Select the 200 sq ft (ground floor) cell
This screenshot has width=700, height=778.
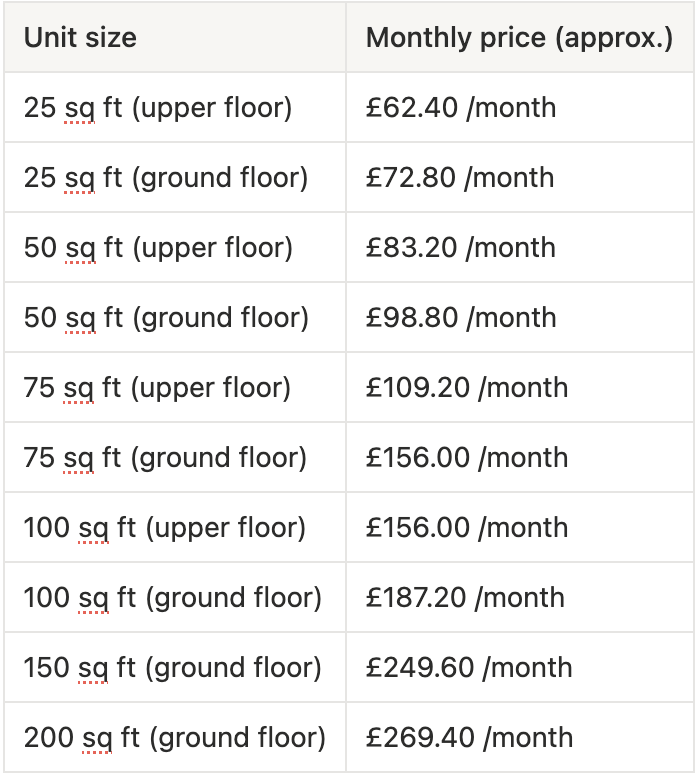tap(175, 737)
